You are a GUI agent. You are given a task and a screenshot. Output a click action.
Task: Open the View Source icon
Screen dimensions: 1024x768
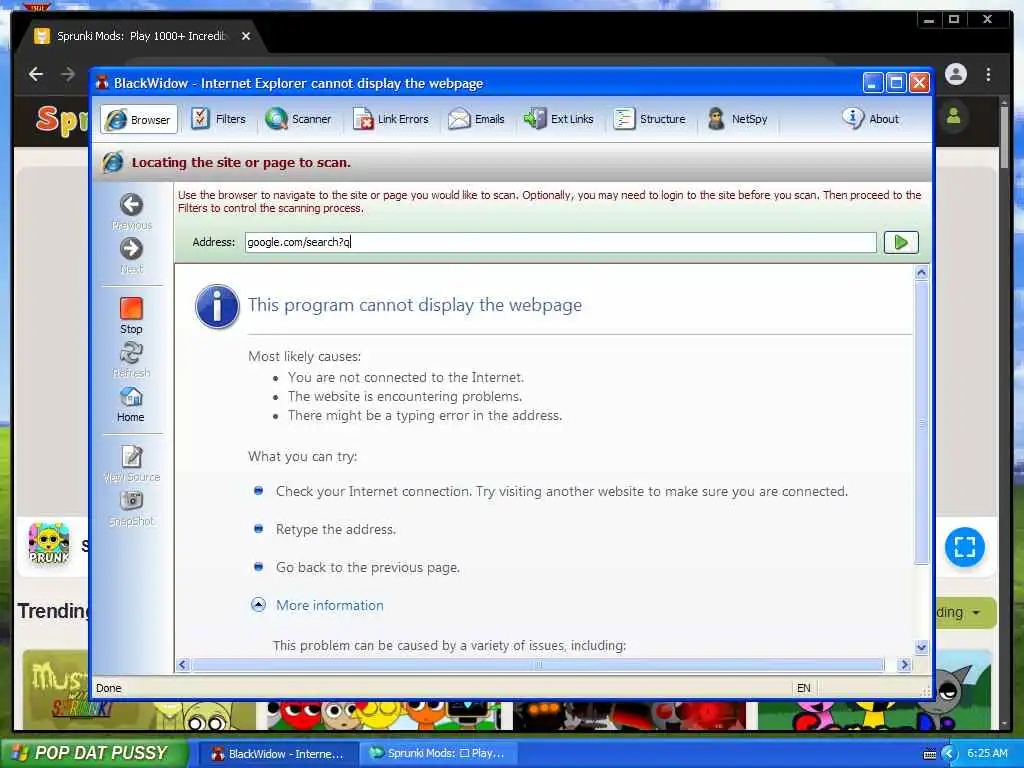pos(131,456)
